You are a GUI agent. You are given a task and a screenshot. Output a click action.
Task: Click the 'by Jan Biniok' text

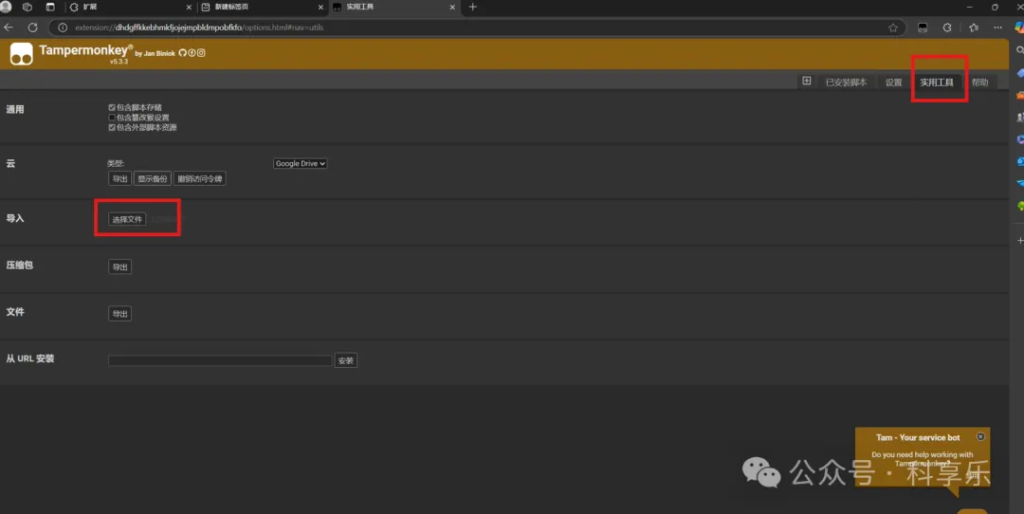coord(155,54)
